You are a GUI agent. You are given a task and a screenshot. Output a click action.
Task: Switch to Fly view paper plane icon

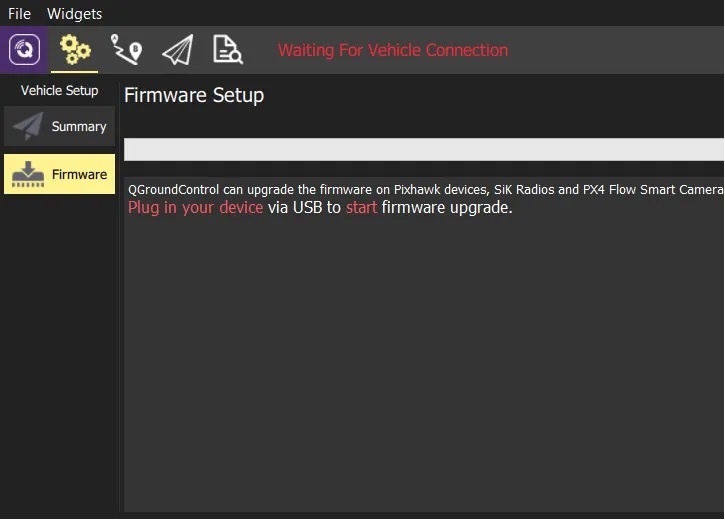178,49
